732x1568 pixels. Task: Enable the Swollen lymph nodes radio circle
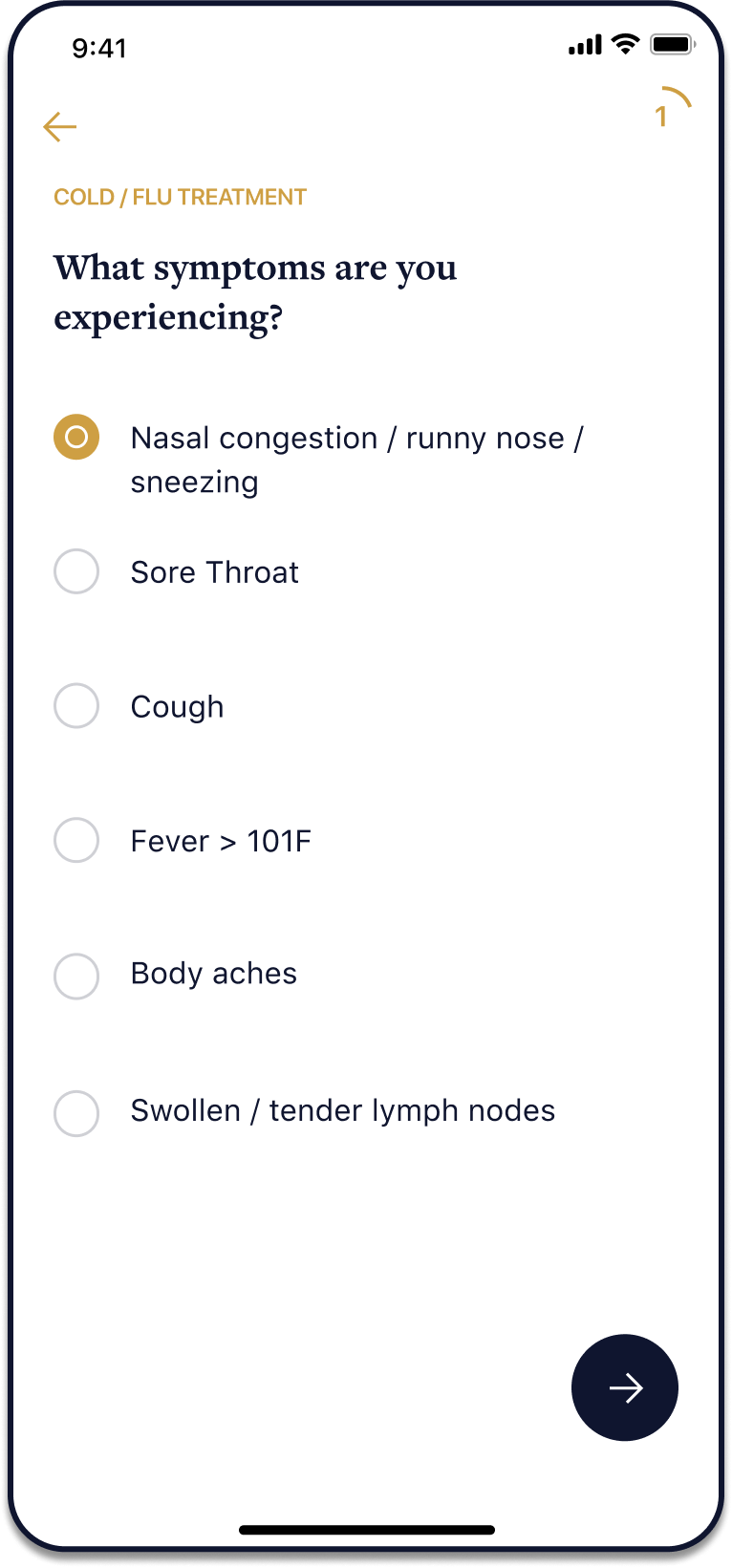(x=76, y=1112)
